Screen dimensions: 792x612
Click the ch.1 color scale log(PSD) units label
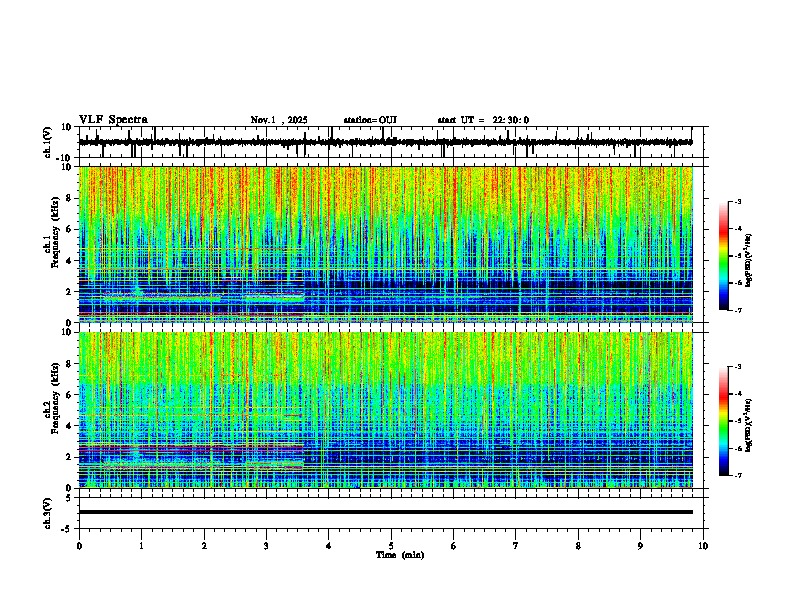coord(749,261)
